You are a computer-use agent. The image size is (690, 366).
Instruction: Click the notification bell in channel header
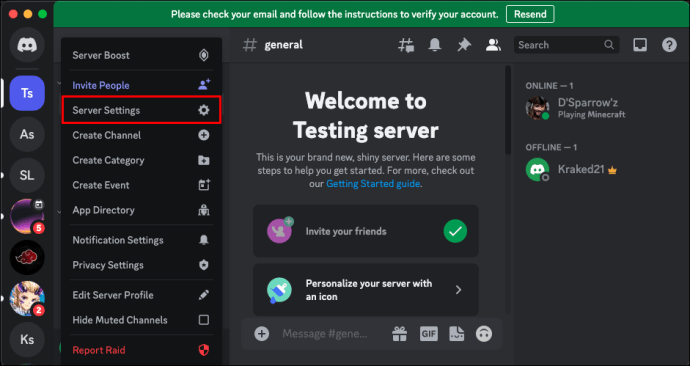435,44
